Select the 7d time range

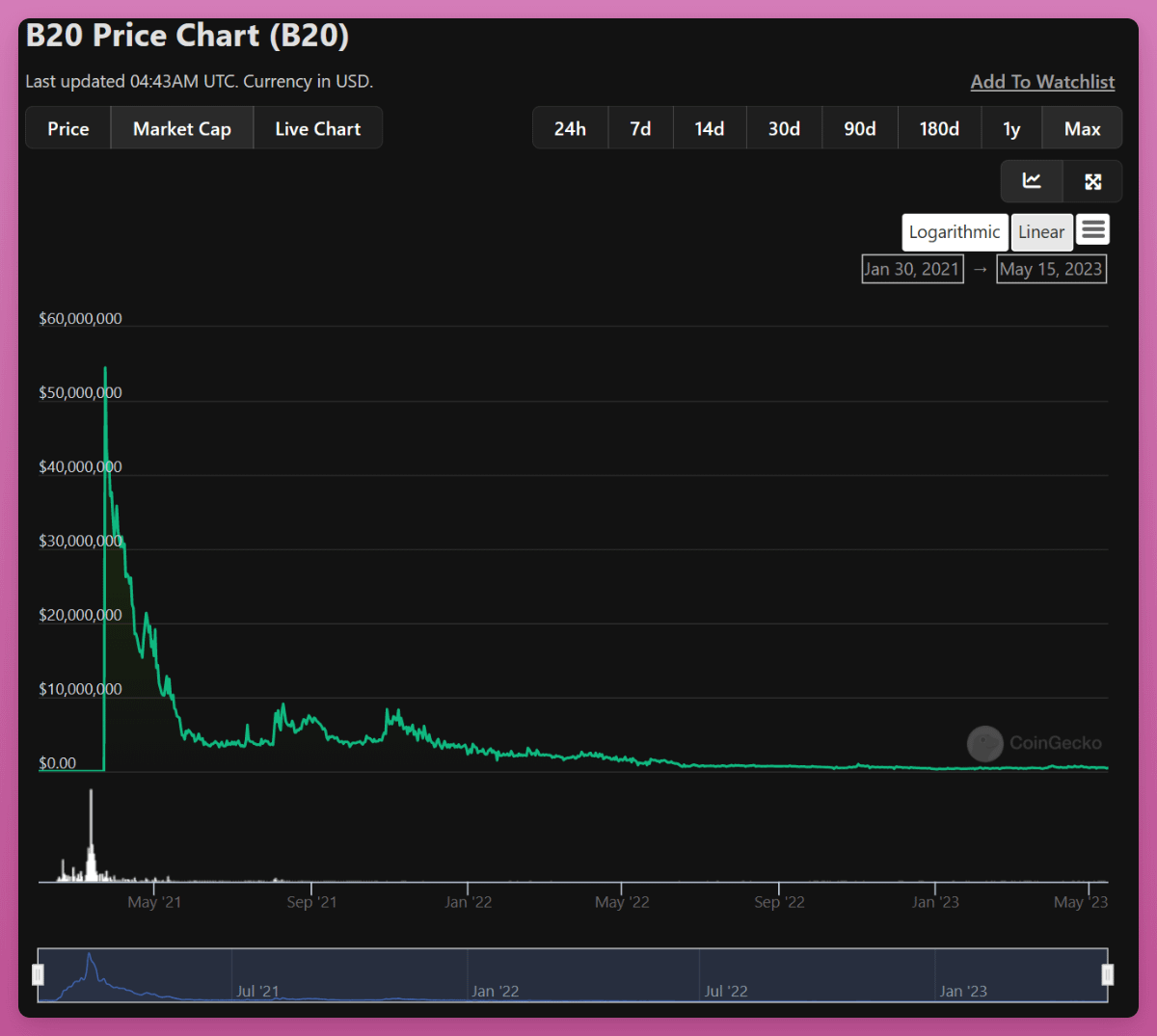tap(640, 128)
